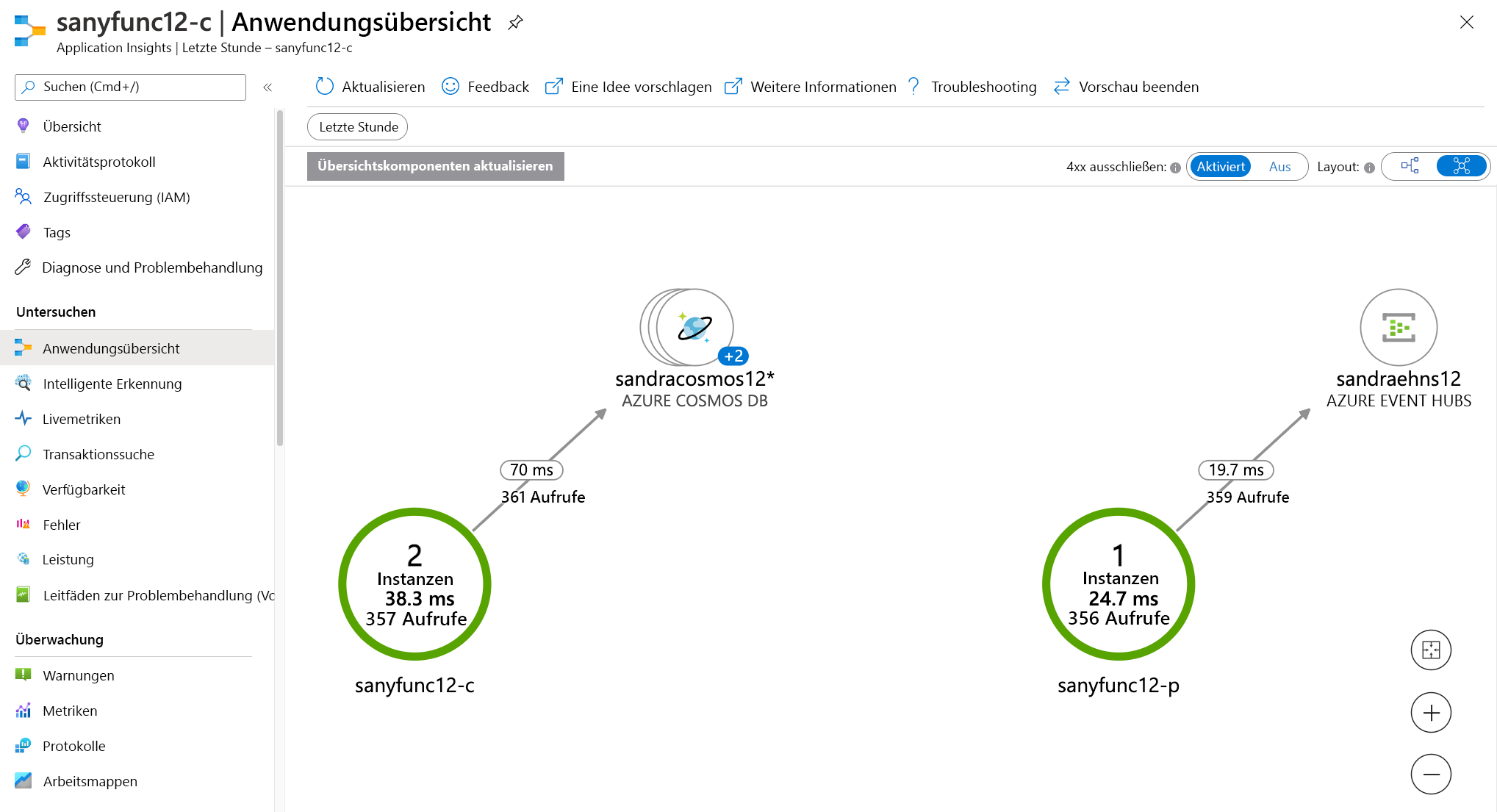Viewport: 1497px width, 812px height.
Task: Open the Letzte Stunde time dropdown
Action: (359, 126)
